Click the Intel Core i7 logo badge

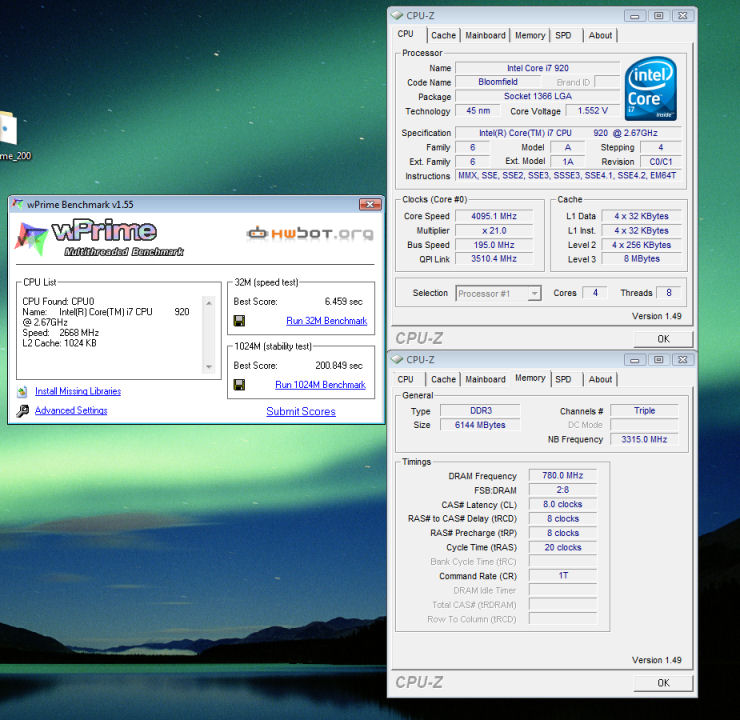pyautogui.click(x=651, y=89)
